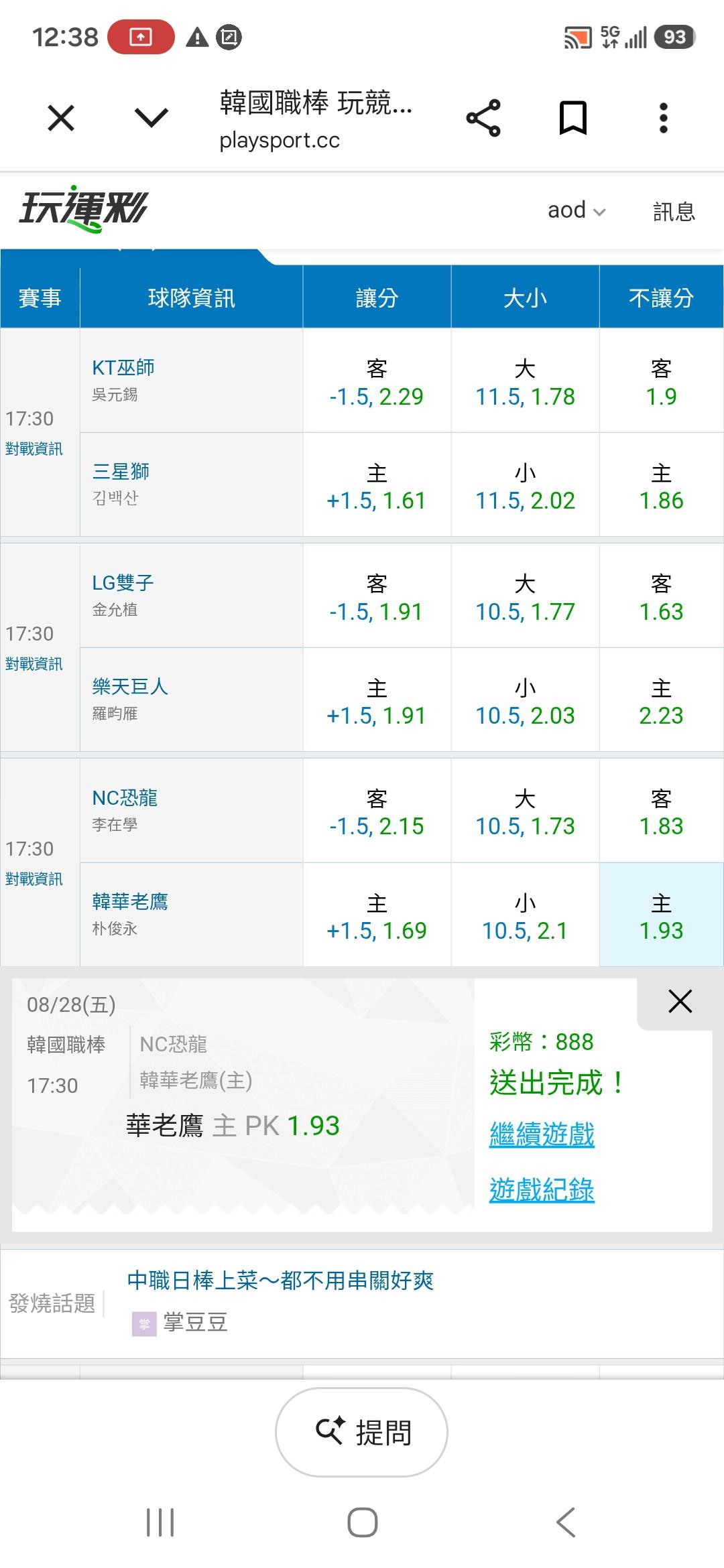This screenshot has width=724, height=1568.
Task: Open hot topic 中職日棒上菜 article
Action: (280, 1281)
